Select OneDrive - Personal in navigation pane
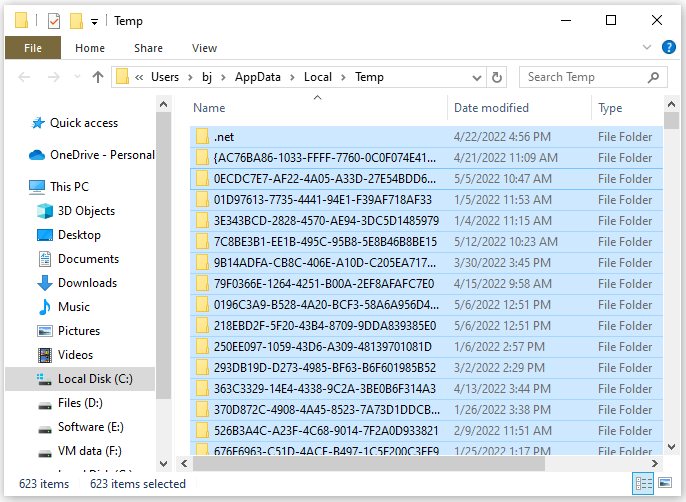 tap(92, 155)
